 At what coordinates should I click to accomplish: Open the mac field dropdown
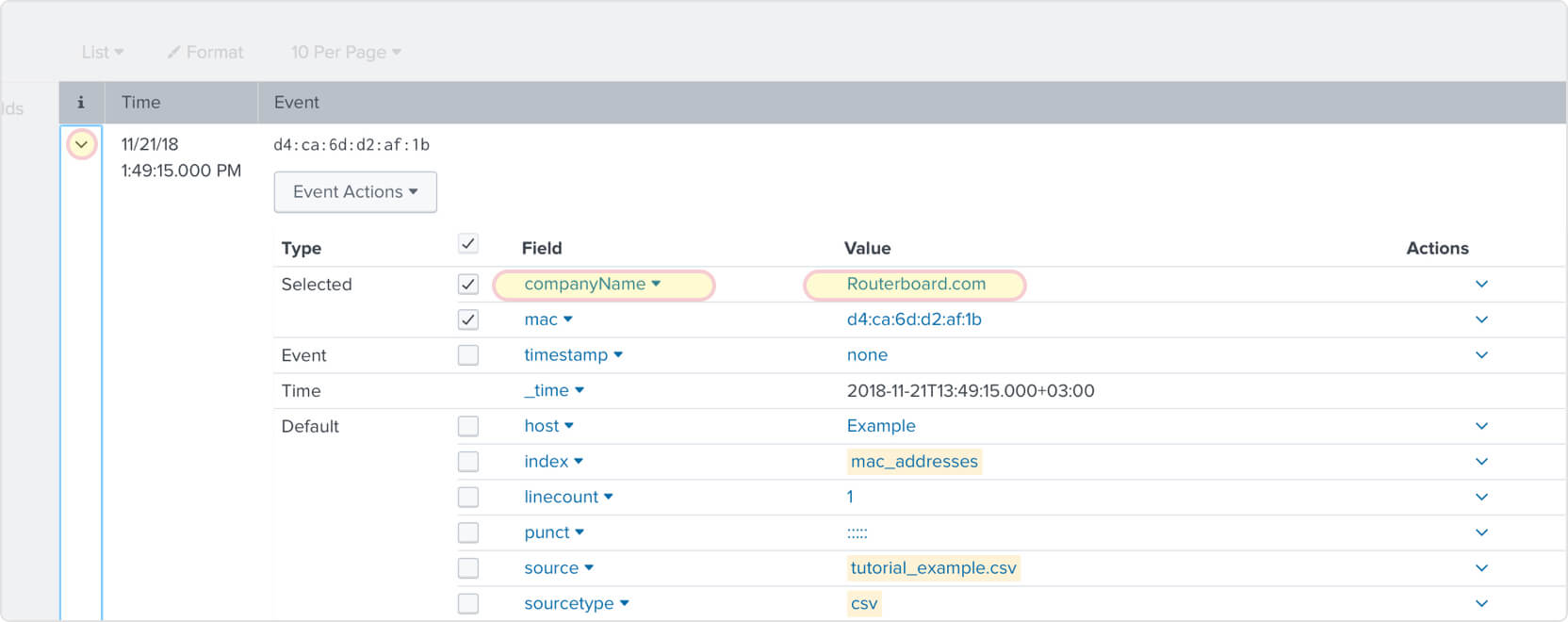(x=548, y=319)
